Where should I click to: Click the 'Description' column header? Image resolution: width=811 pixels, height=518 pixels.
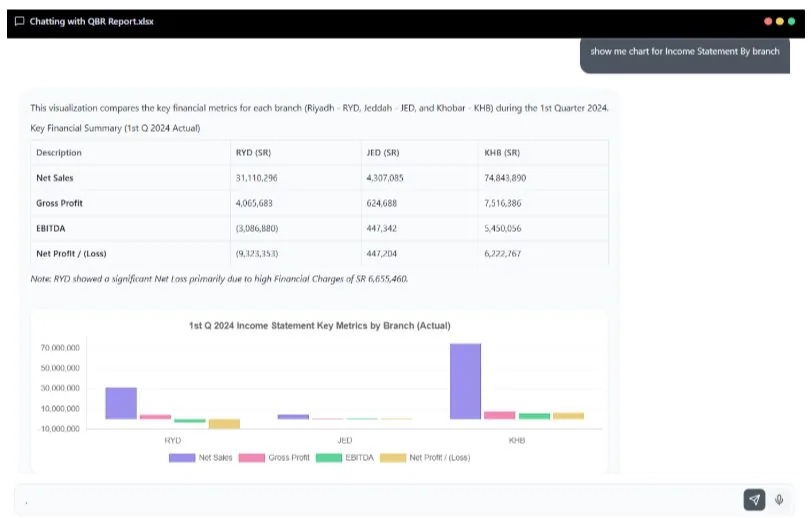click(59, 153)
